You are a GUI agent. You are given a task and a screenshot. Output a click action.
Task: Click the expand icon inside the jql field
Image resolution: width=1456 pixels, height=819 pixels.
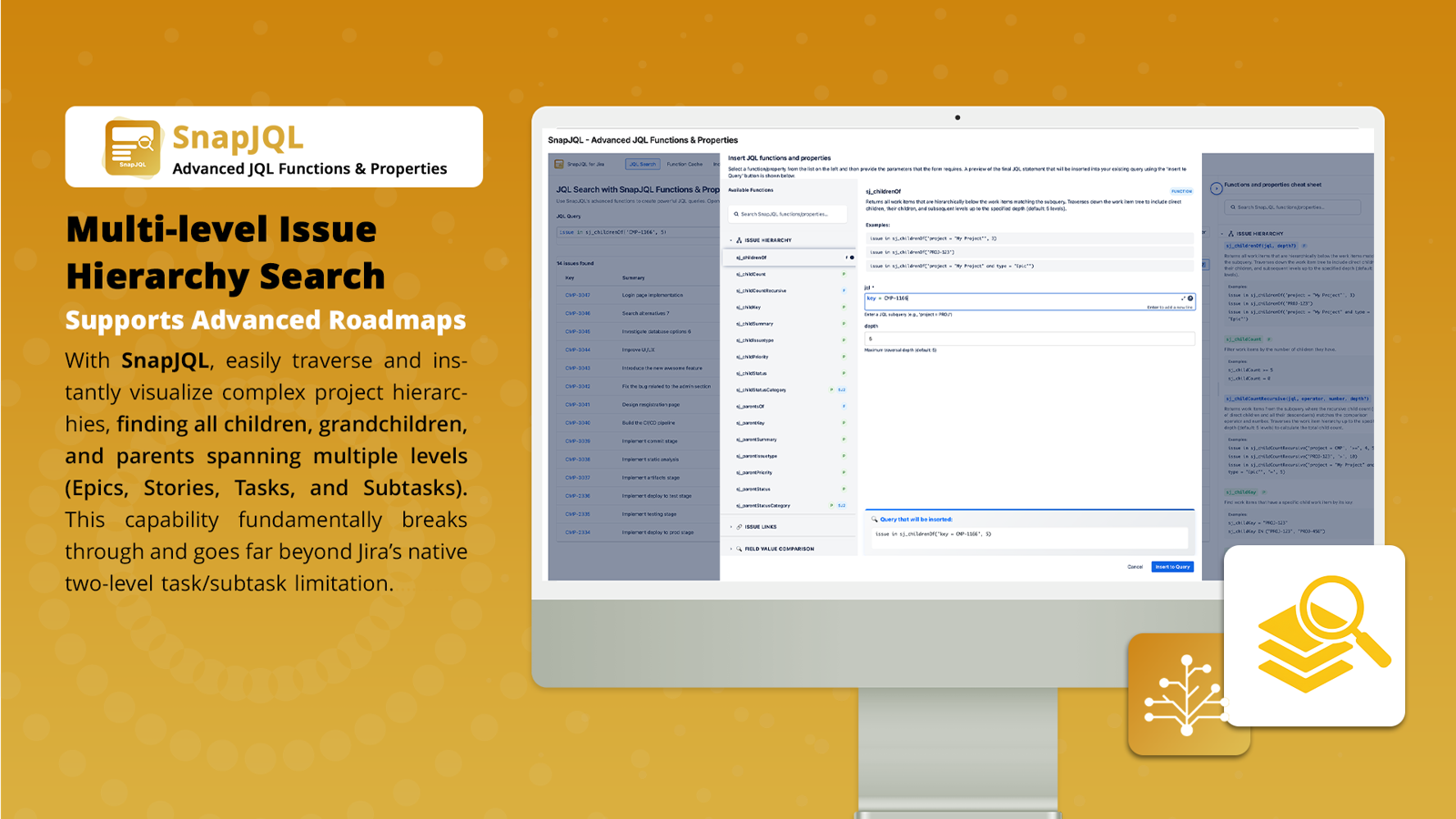pyautogui.click(x=1181, y=298)
